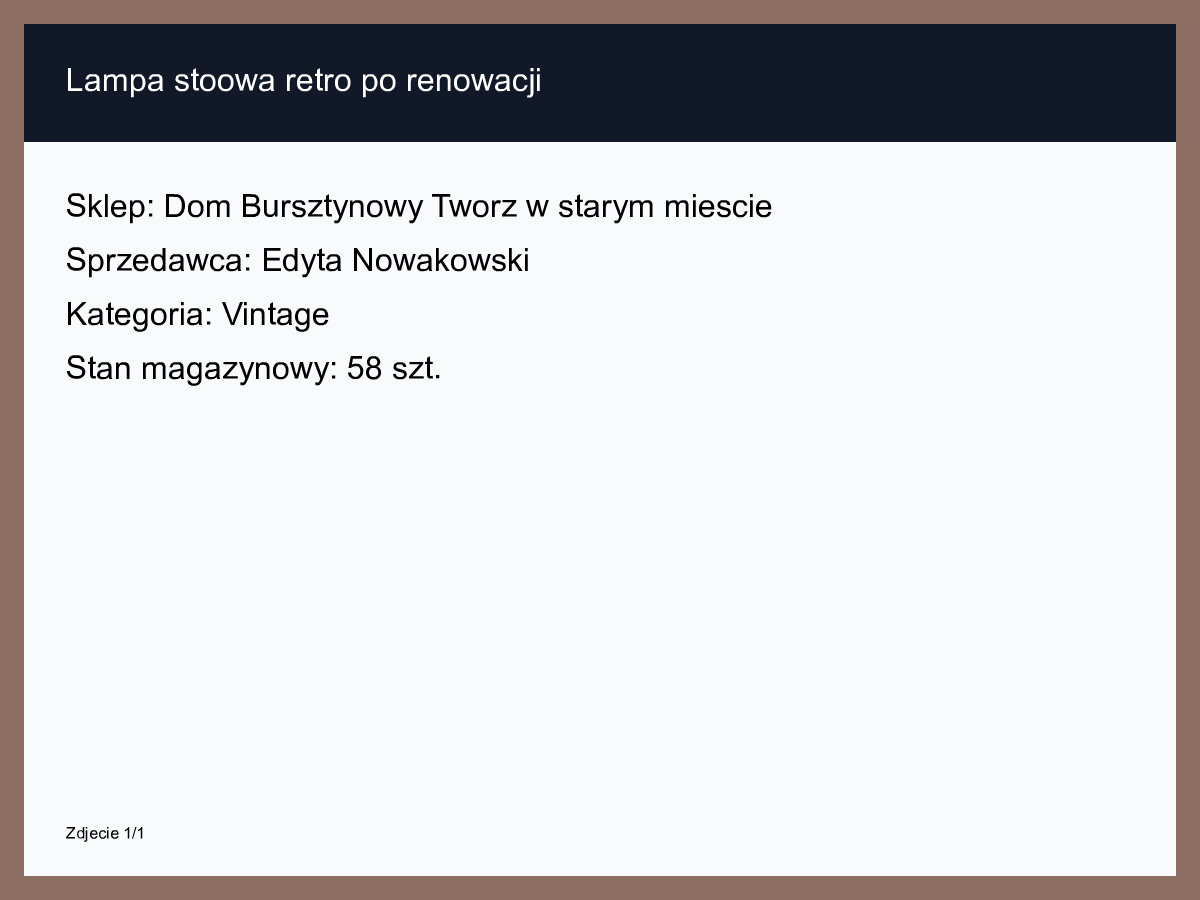Click the stock quantity "58"
The image size is (1200, 900).
[x=365, y=369]
